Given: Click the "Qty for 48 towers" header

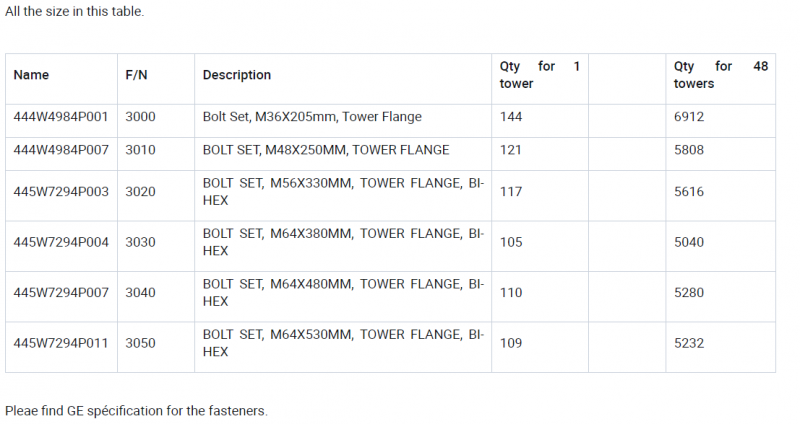Looking at the screenshot, I should pyautogui.click(x=720, y=75).
